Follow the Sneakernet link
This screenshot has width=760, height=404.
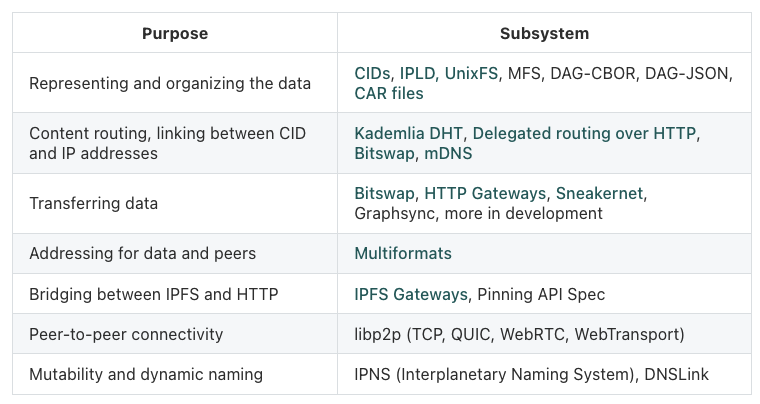(x=599, y=193)
